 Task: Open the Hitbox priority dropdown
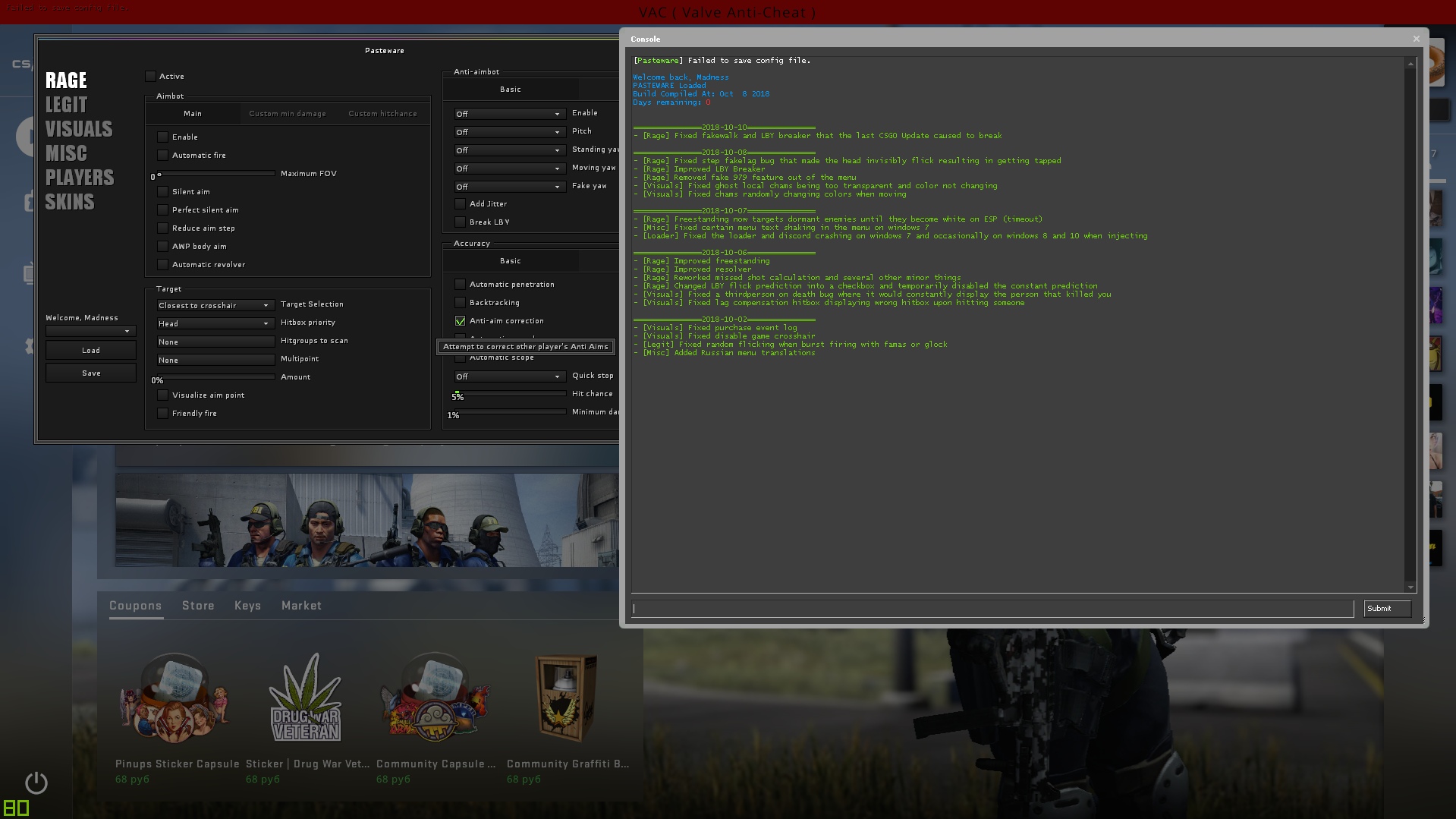pos(214,323)
